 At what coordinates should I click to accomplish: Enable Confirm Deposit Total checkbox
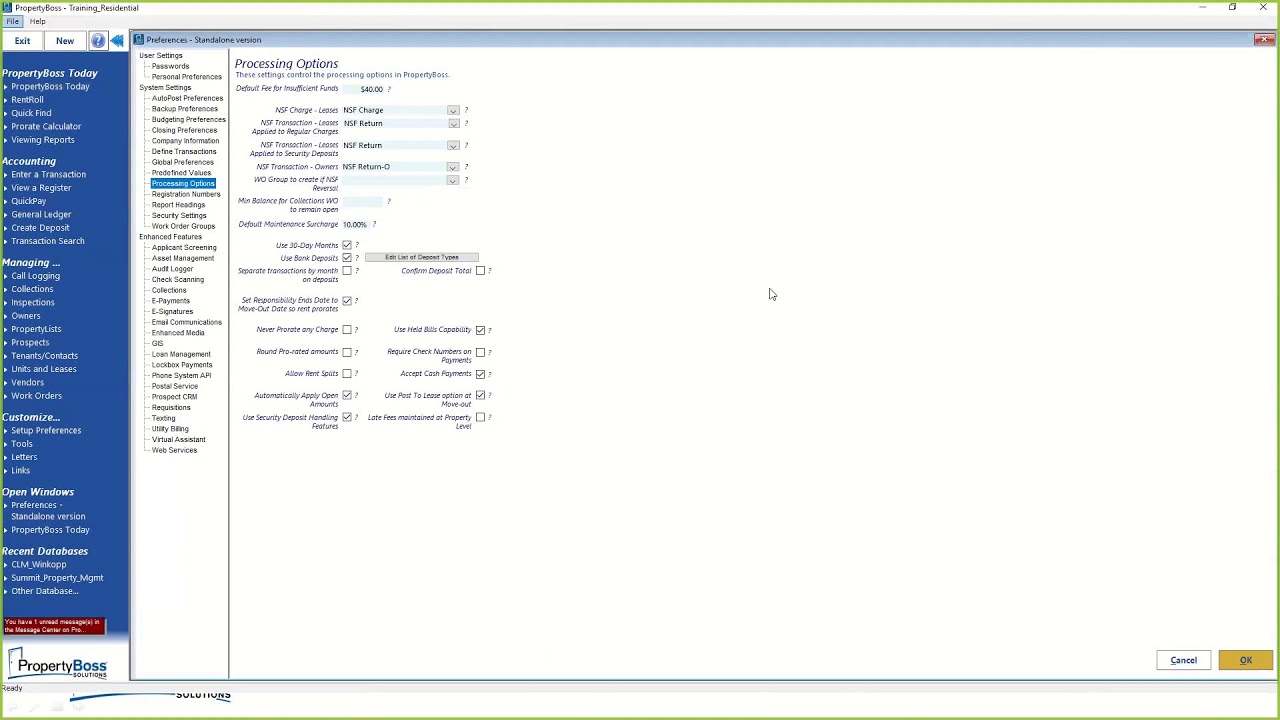480,271
